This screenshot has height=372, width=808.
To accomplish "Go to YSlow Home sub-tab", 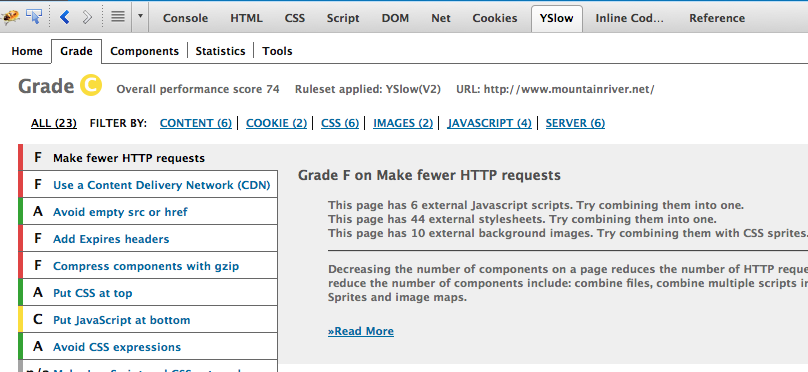I will click(27, 51).
